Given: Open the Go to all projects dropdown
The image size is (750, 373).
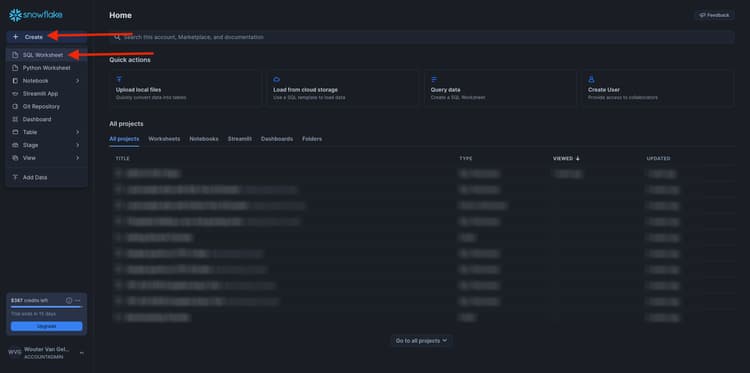Looking at the screenshot, I should [x=421, y=340].
